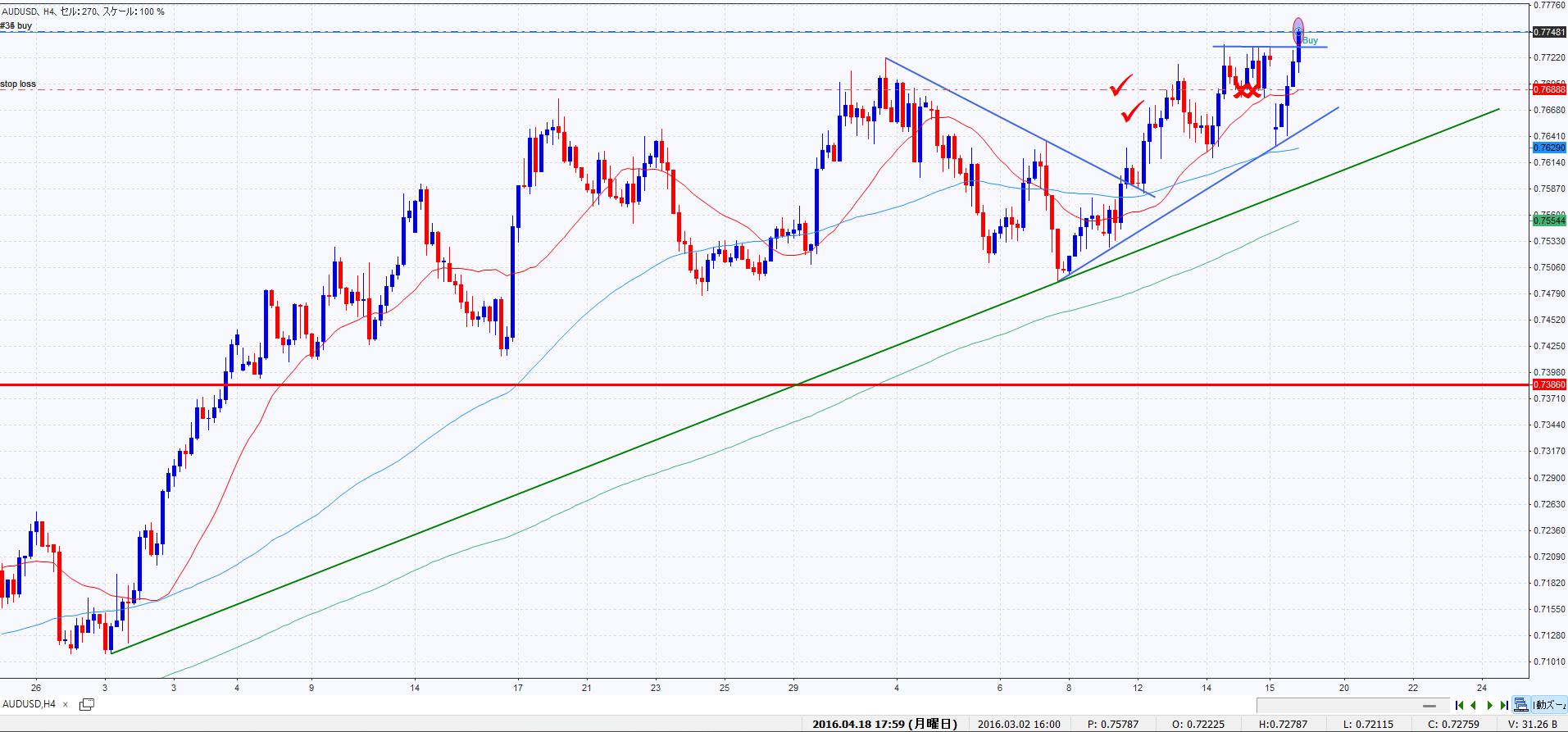Select the AUDUSD,H4 chart tab
This screenshot has width=1568, height=732.
pyautogui.click(x=30, y=704)
